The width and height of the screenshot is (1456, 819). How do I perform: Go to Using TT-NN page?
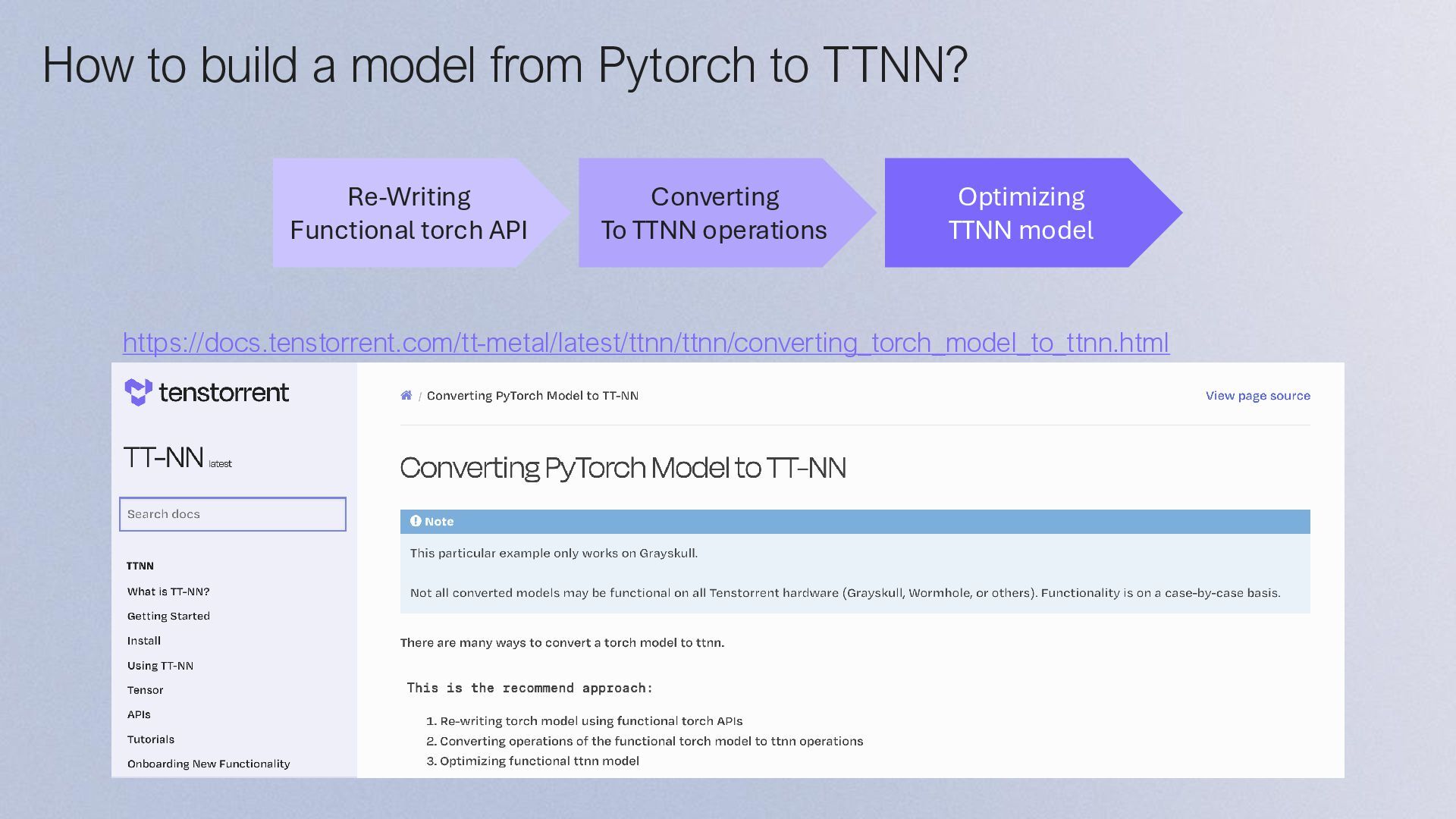160,666
